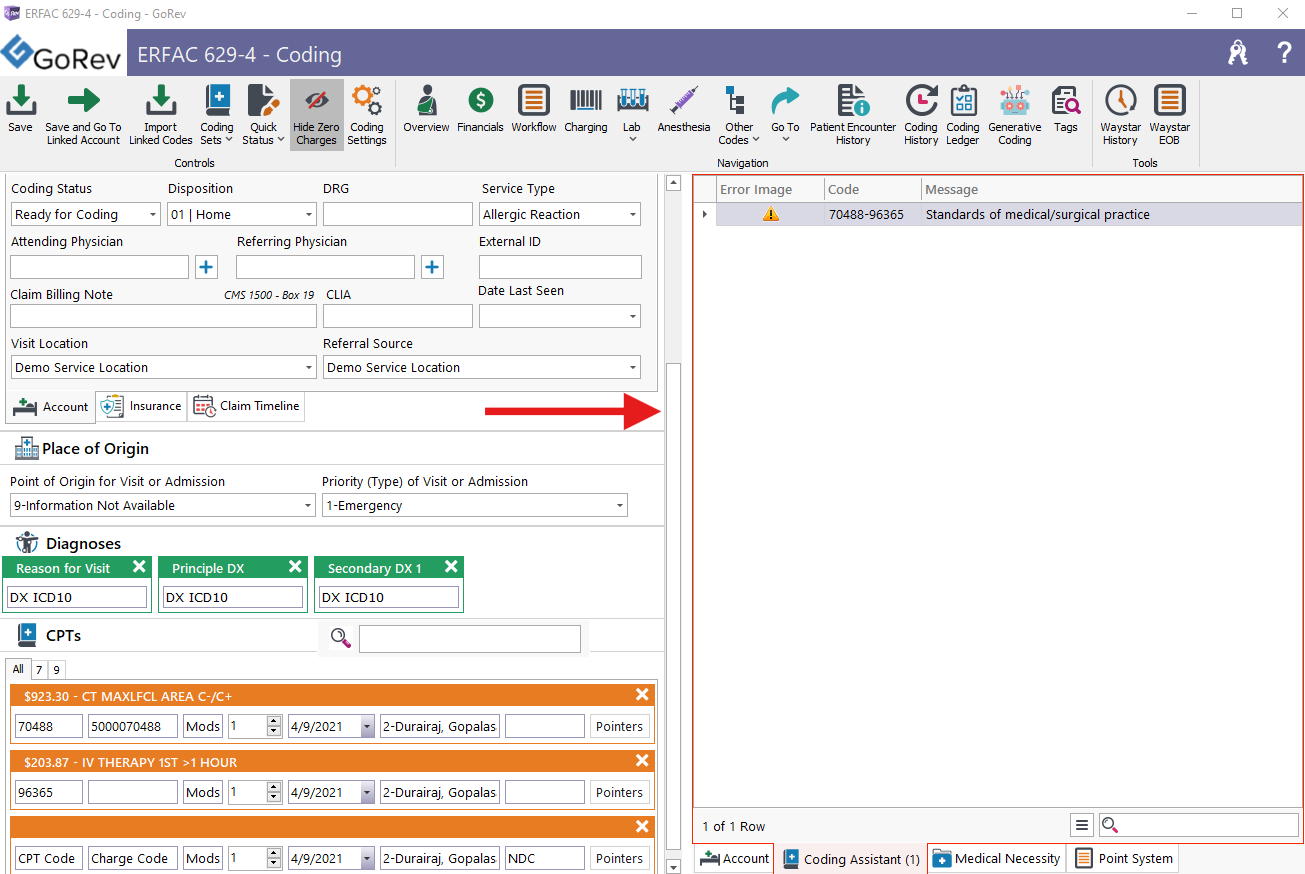Click Save and Go To Linked Account
Viewport: 1305px width, 874px height.
[x=84, y=115]
